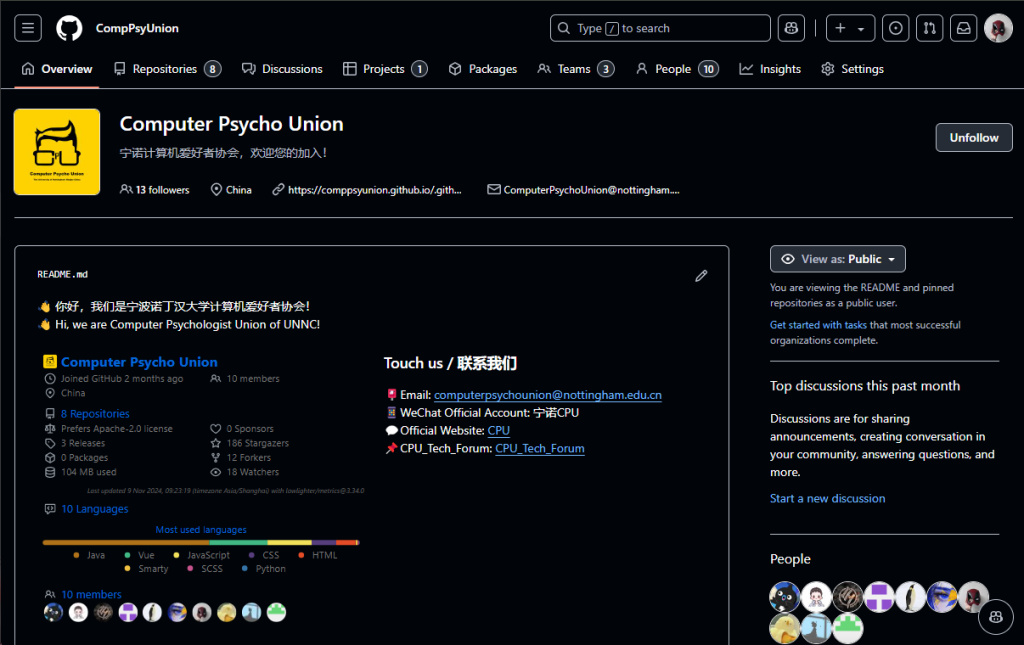Go to GitHub home via Octocat logo

click(x=69, y=28)
